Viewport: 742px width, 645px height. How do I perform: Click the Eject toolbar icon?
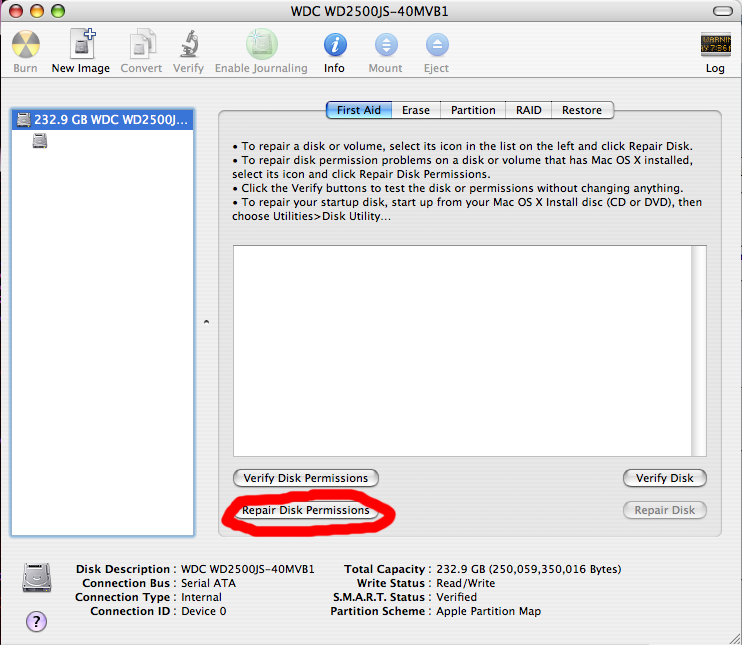437,45
